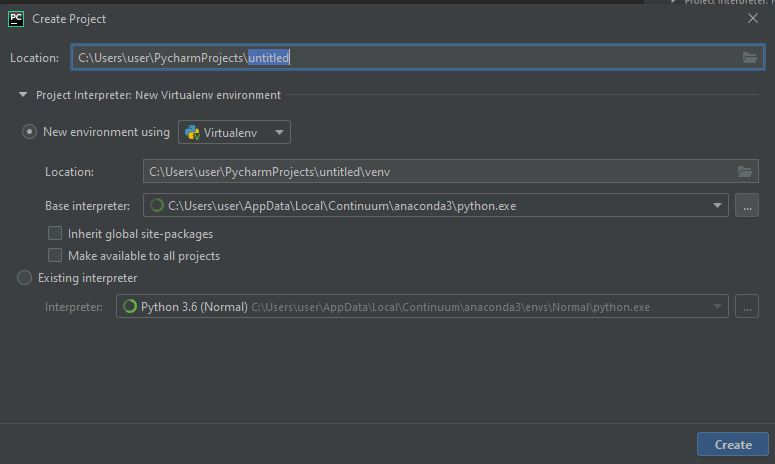Select Existing interpreter radio button

pyautogui.click(x=25, y=278)
